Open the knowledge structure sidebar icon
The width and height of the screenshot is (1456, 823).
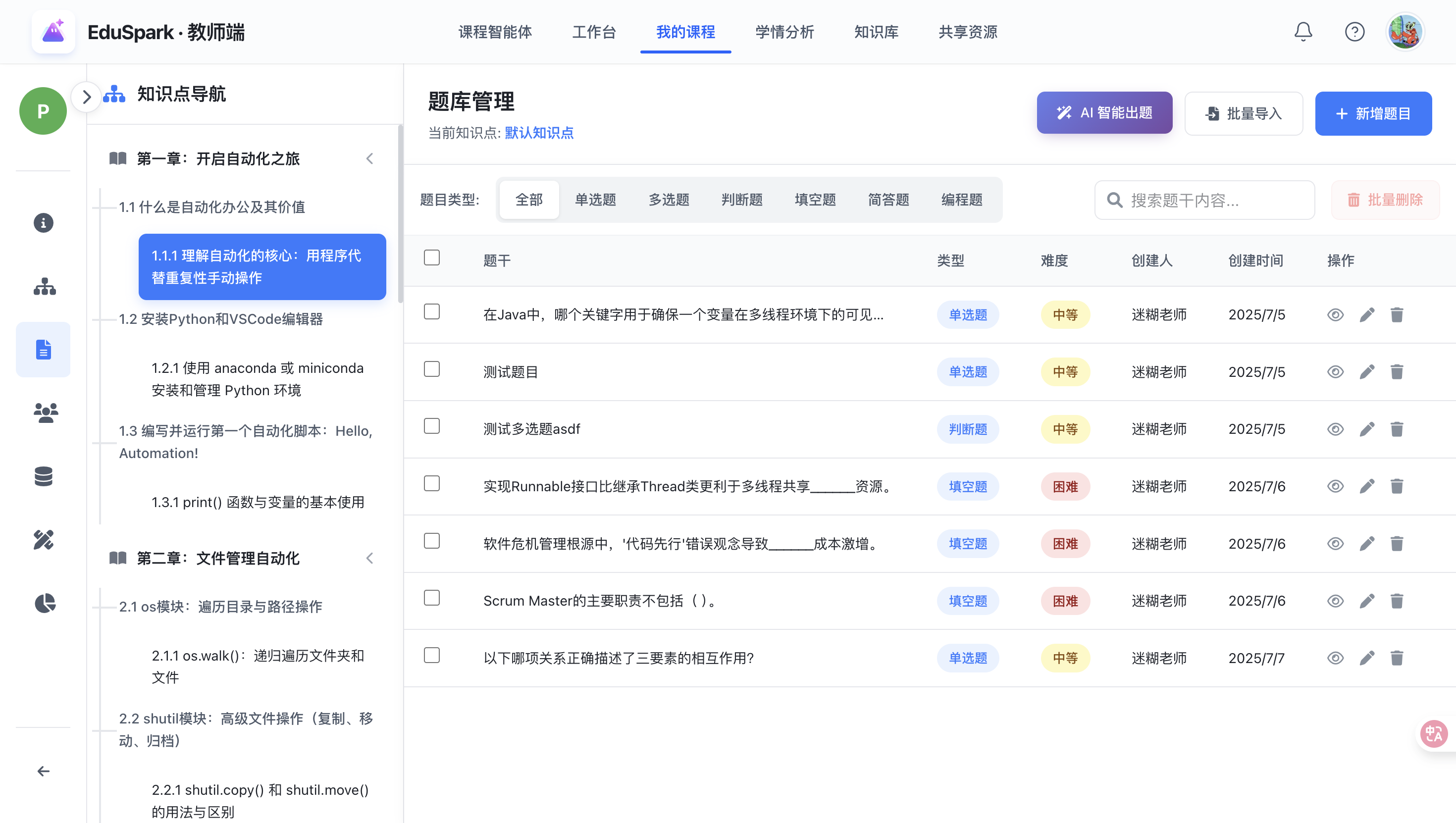pos(44,287)
